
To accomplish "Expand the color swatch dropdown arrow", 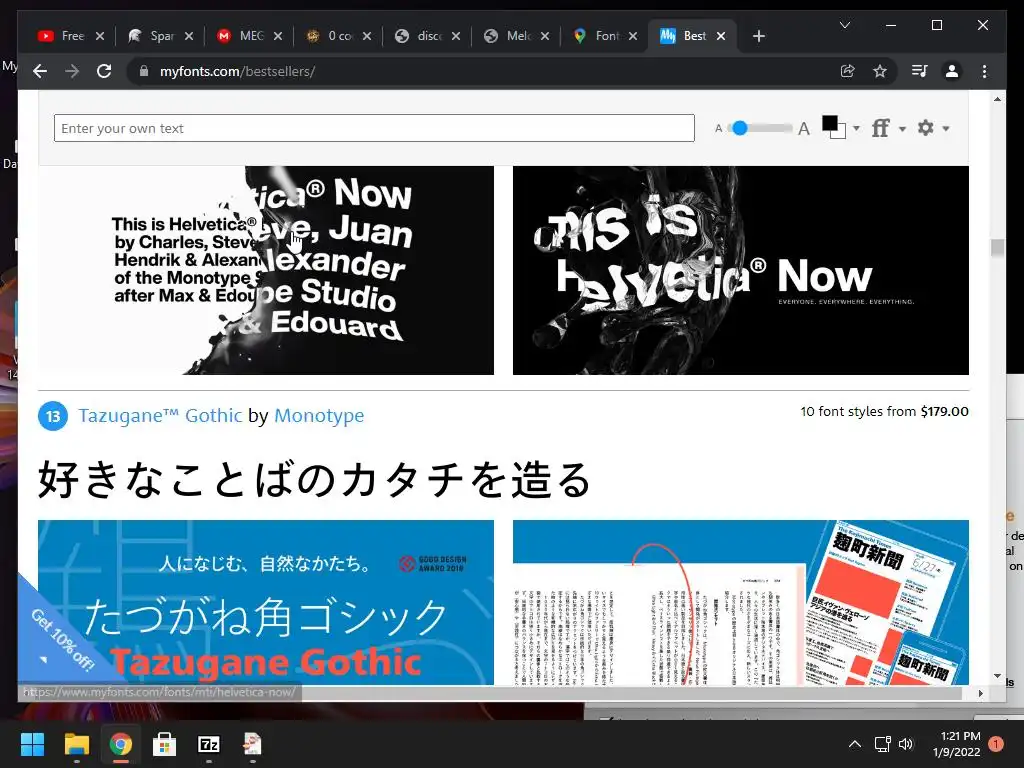I will [856, 128].
